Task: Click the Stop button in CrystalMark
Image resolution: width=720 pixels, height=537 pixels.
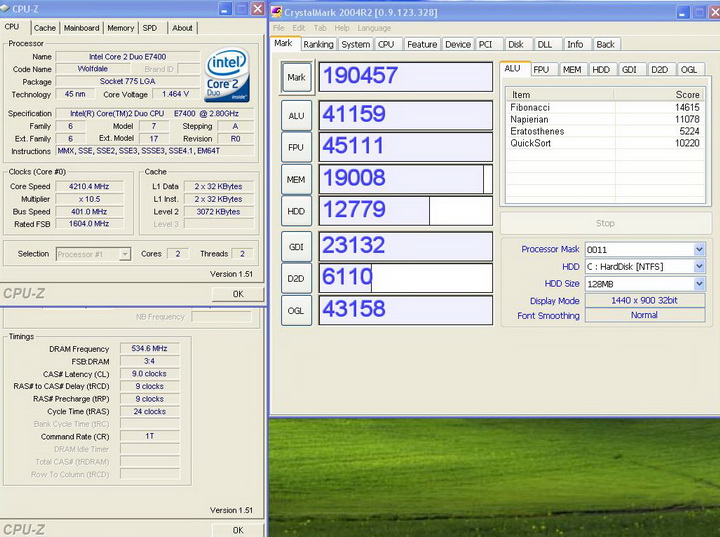Action: point(604,223)
